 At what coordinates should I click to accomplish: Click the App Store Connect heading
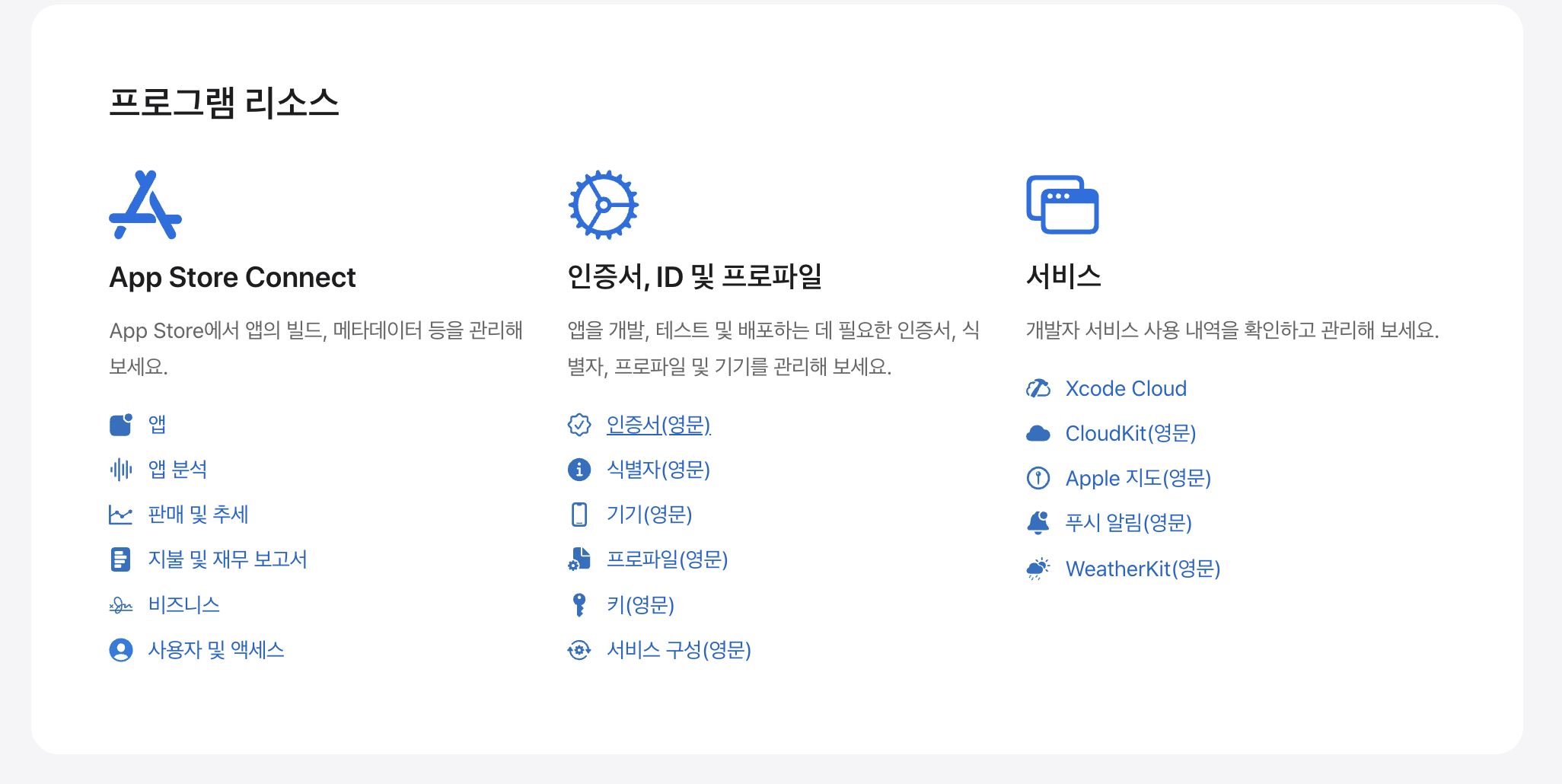point(232,278)
